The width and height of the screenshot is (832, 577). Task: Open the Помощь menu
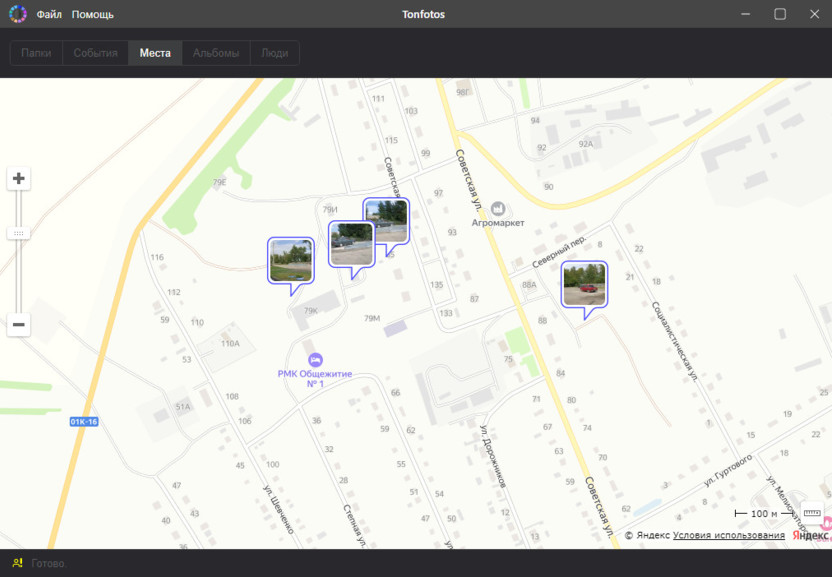pos(92,15)
